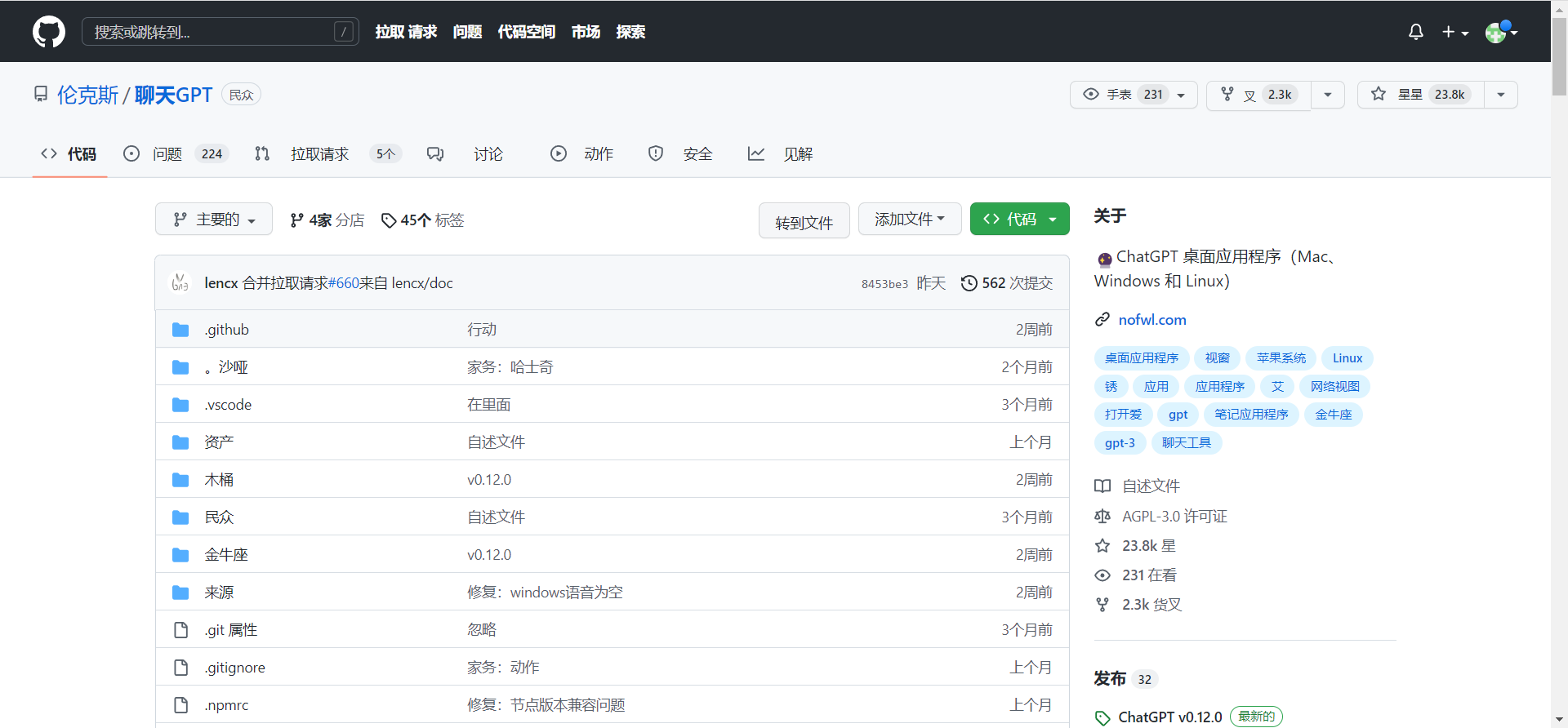The height and width of the screenshot is (728, 1568).
Task: Switch to the 见解 tab
Action: 781,153
